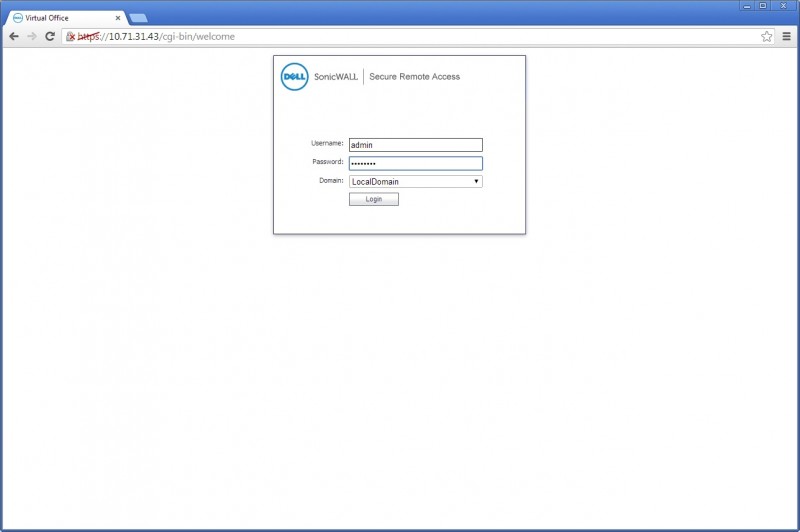Go back with the browser back arrow
Viewport: 800px width, 532px height.
(14, 36)
